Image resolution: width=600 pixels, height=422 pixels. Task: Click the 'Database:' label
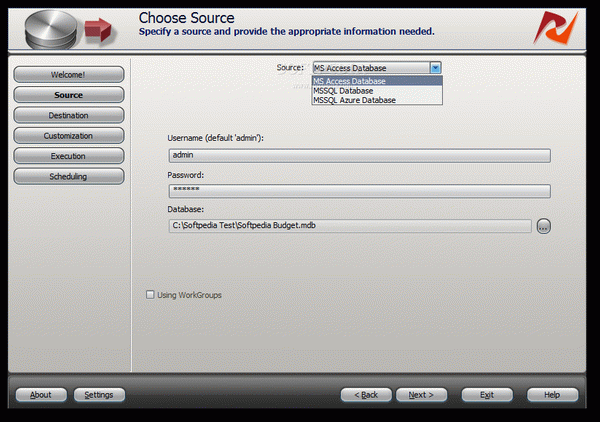186,209
